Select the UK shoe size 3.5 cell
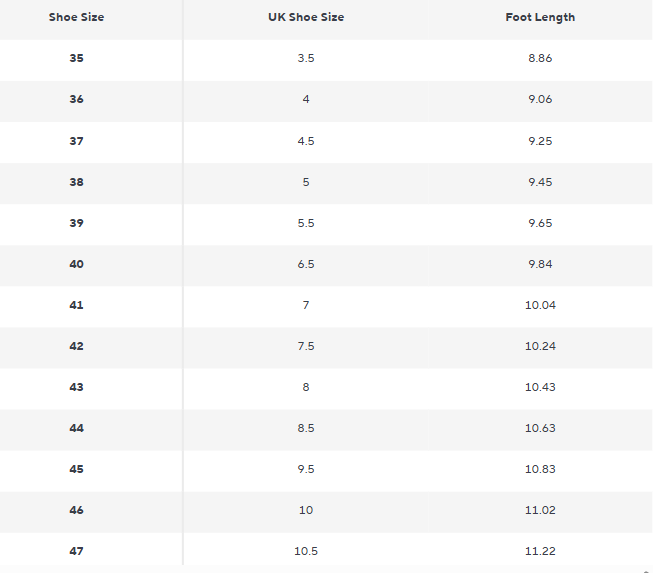The height and width of the screenshot is (573, 653). (x=306, y=59)
